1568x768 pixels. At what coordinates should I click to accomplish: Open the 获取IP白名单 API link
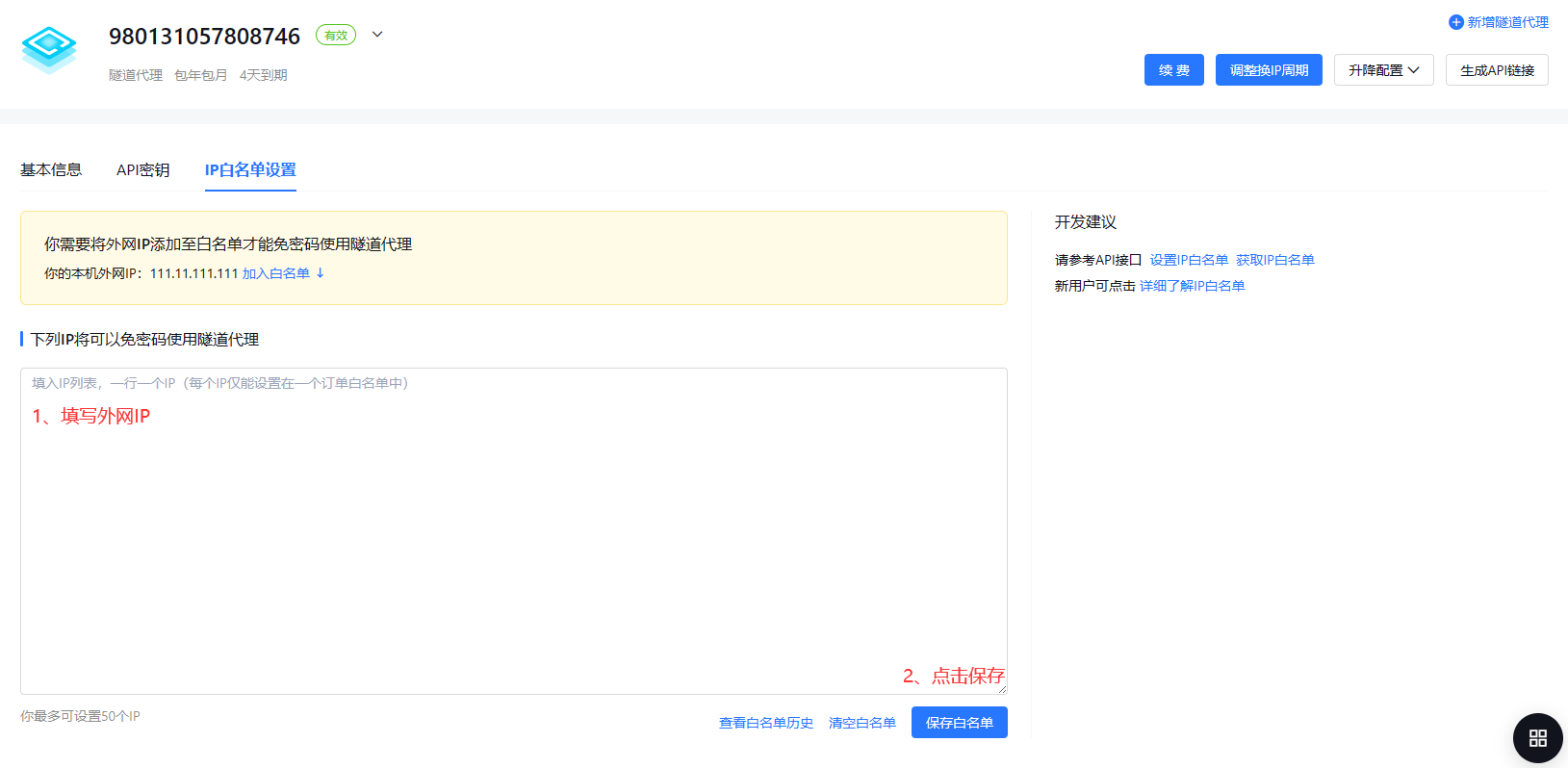coord(1274,260)
